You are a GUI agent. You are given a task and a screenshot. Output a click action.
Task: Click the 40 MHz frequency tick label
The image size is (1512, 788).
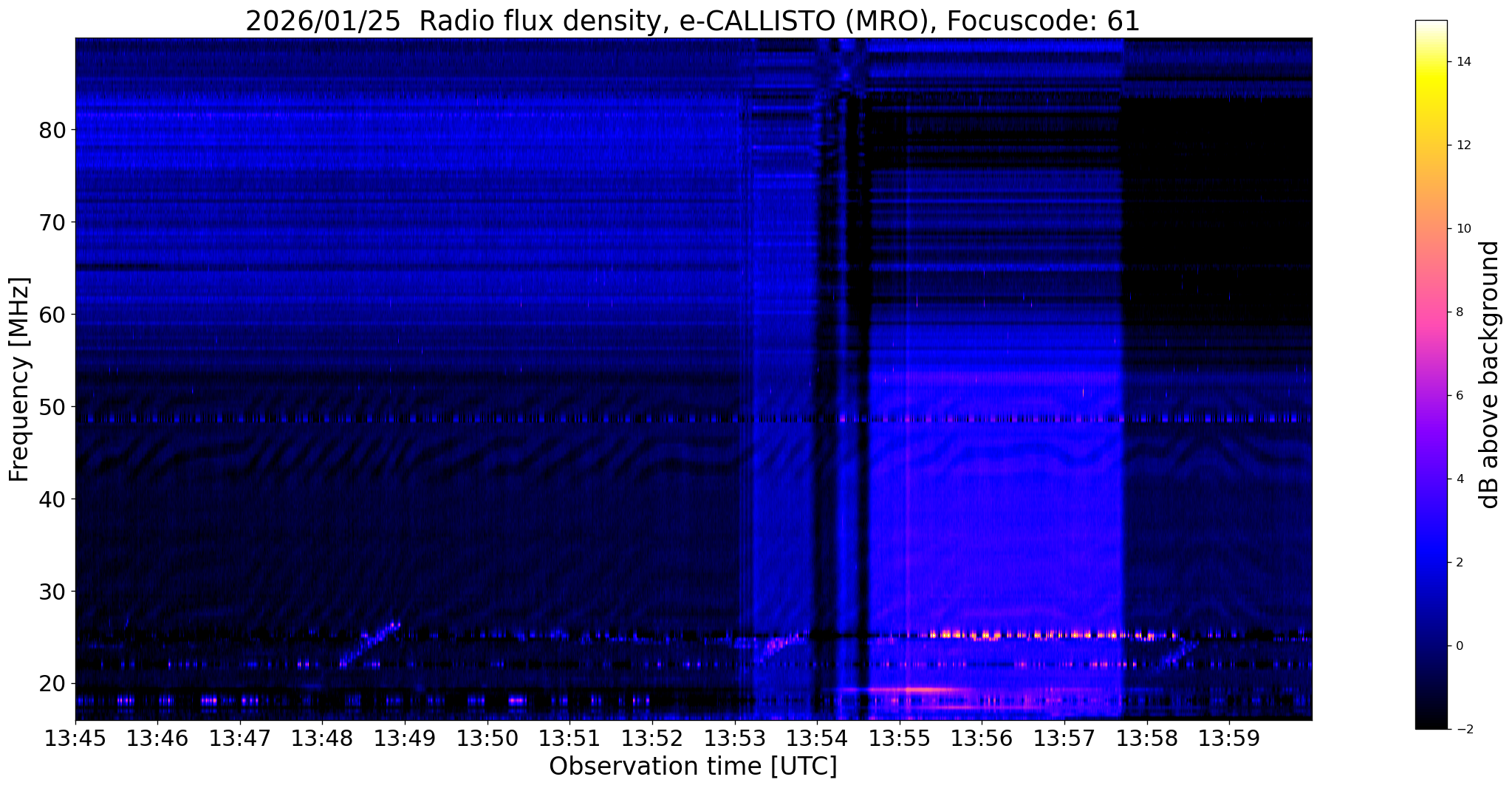(52, 499)
